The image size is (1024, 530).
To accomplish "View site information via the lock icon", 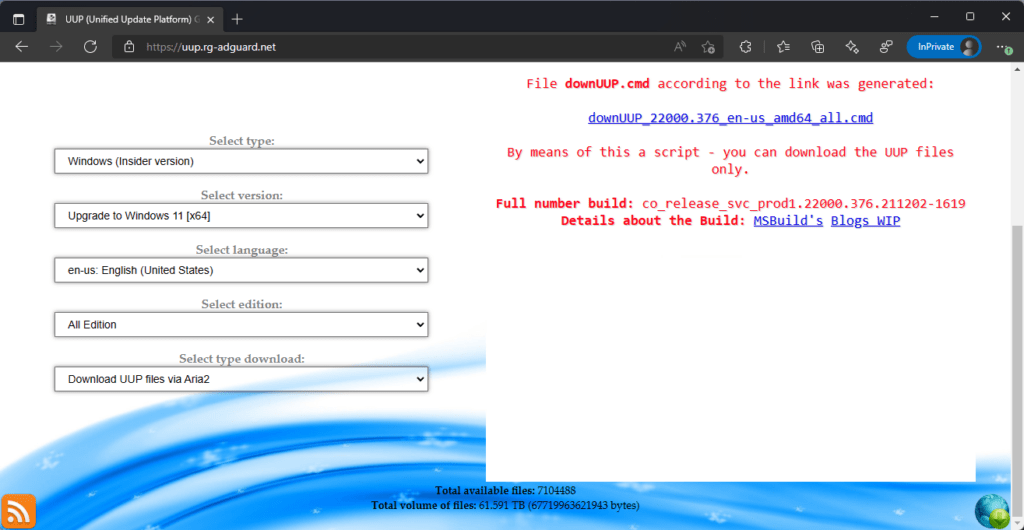I will click(x=129, y=47).
